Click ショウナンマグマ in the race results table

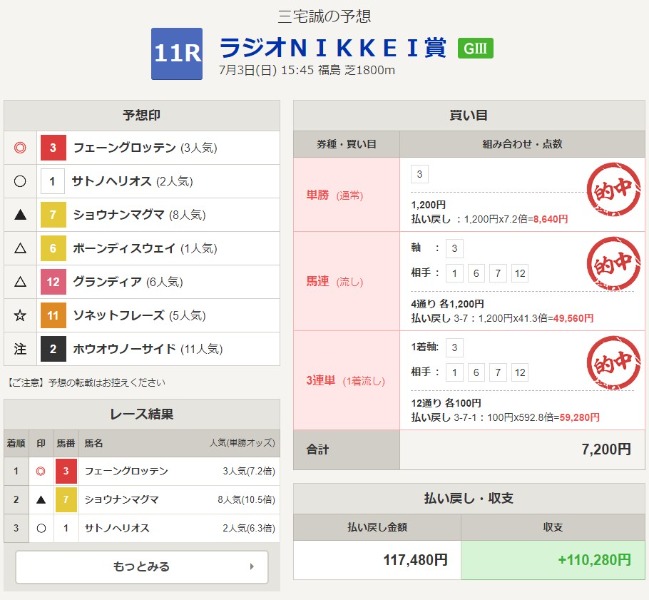pyautogui.click(x=121, y=499)
